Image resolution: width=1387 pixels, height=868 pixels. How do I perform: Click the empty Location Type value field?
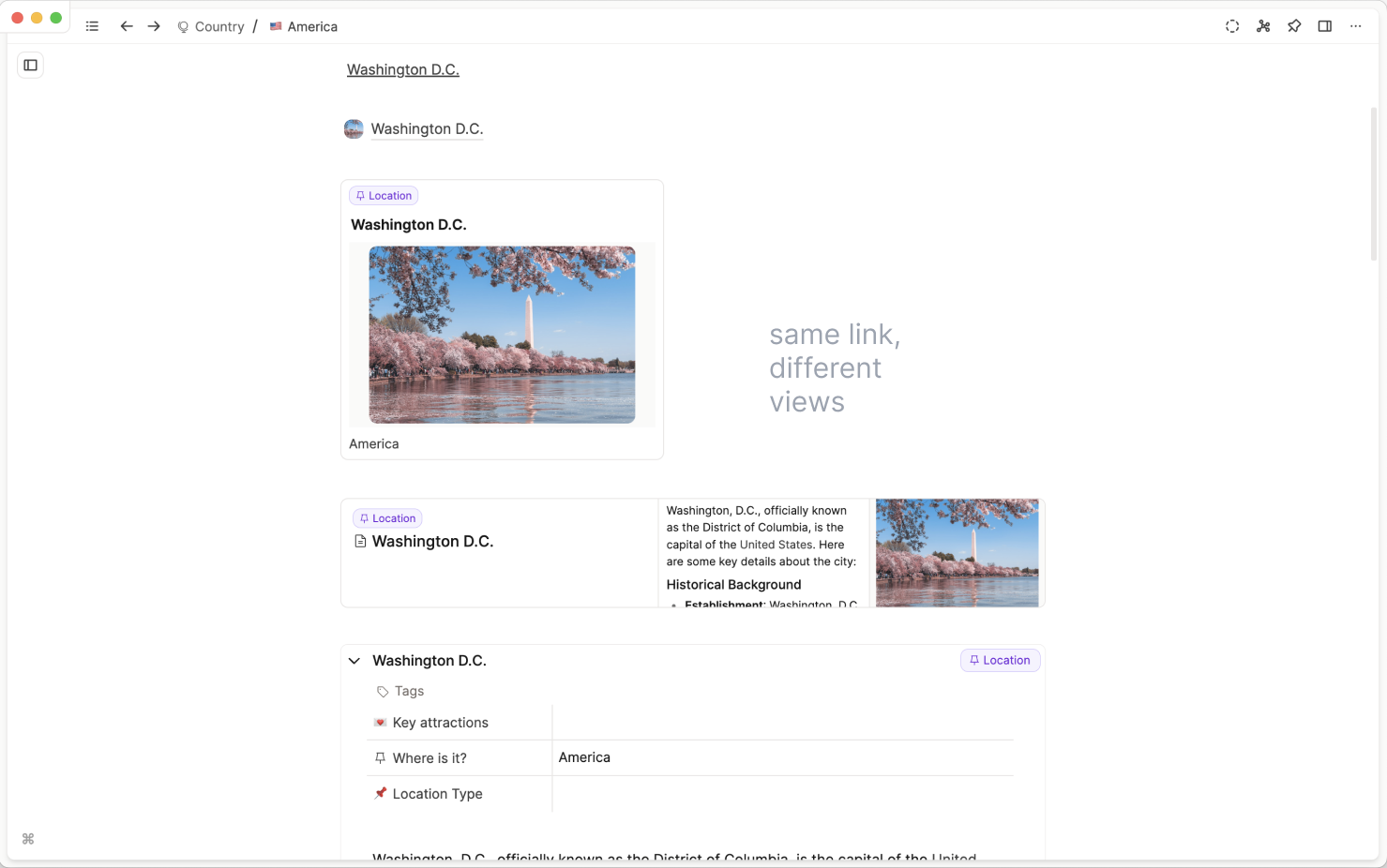tap(783, 794)
